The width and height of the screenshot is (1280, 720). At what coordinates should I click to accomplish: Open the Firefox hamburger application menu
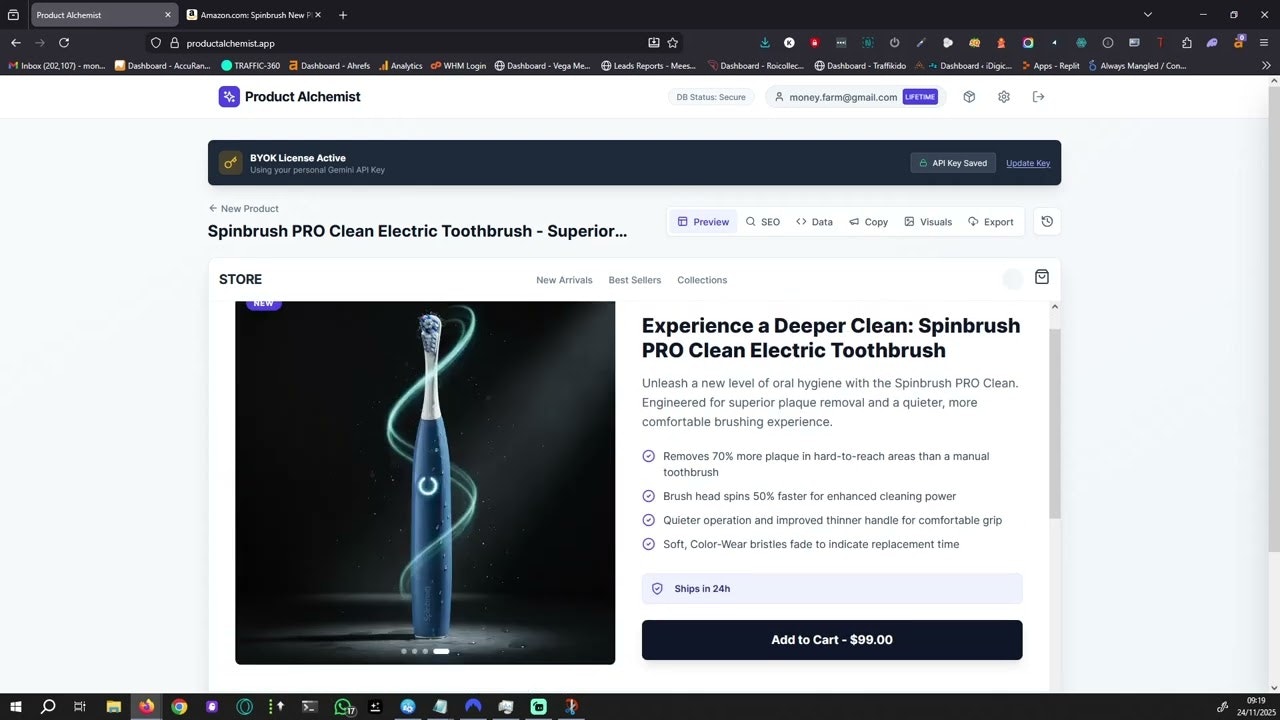[1265, 43]
